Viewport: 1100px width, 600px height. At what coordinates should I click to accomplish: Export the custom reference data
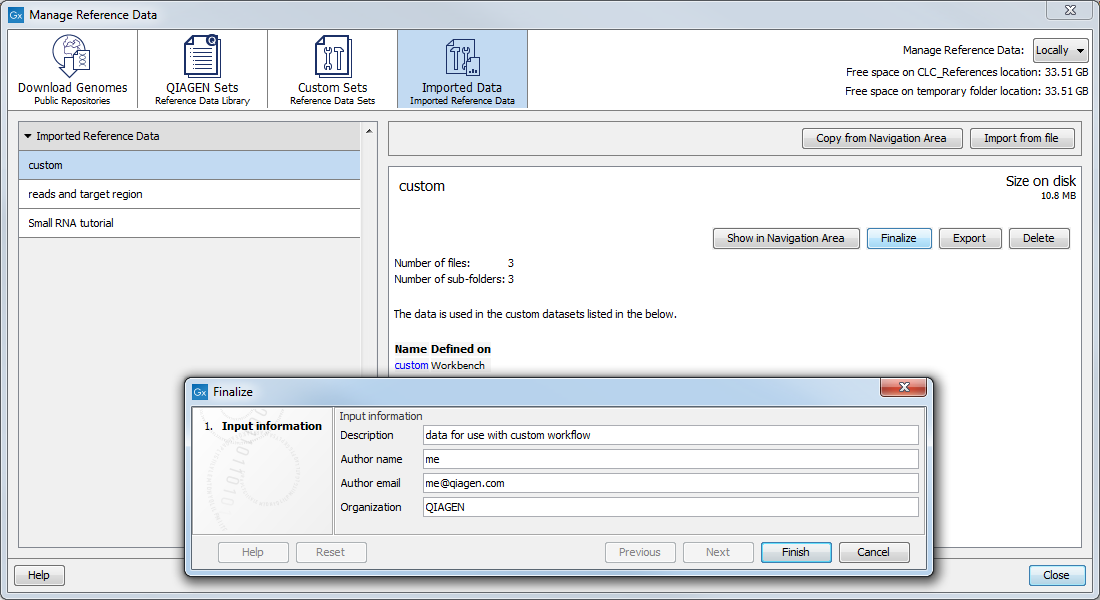tap(968, 238)
